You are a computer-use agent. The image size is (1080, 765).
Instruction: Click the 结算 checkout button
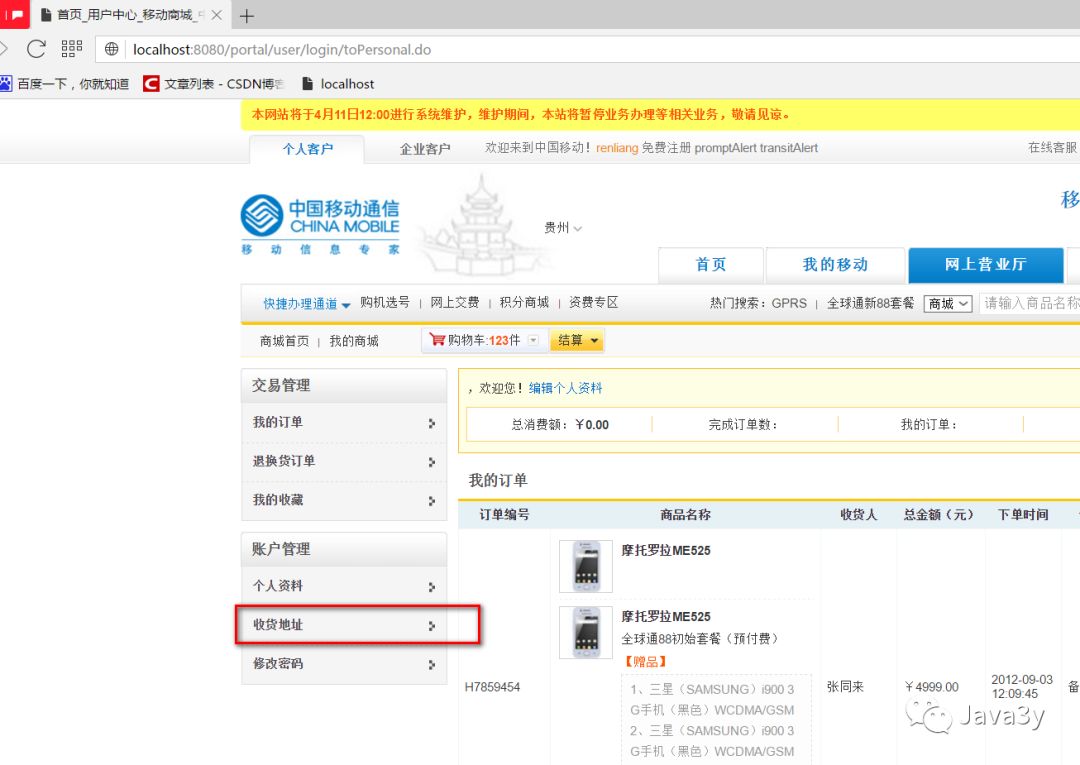tap(577, 340)
